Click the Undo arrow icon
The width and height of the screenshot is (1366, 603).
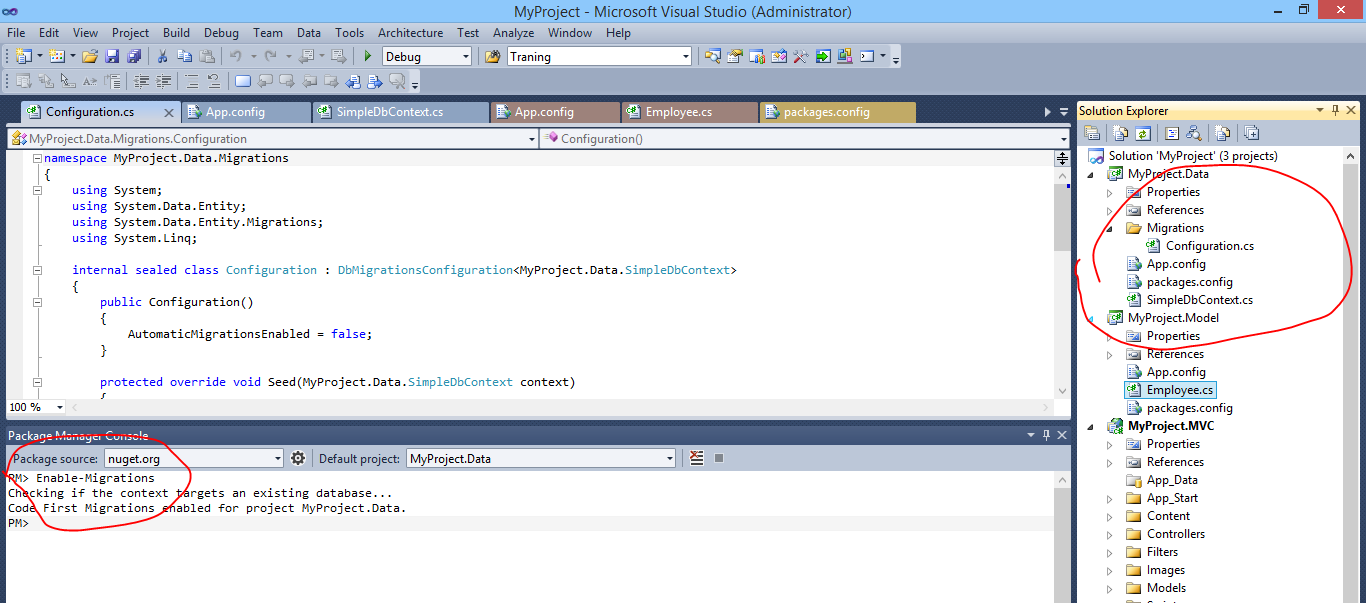click(236, 57)
